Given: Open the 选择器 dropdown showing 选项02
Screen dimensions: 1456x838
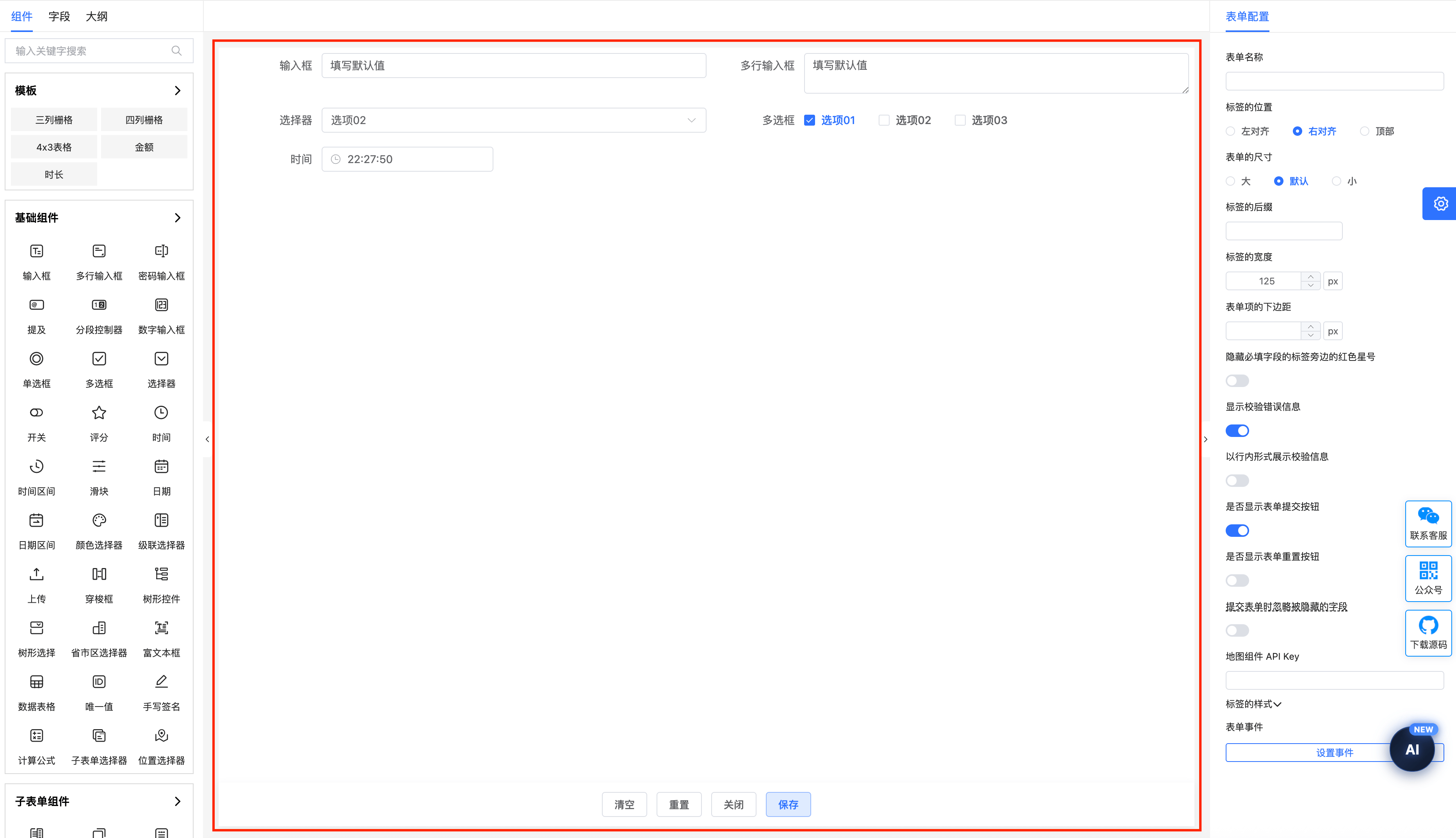Looking at the screenshot, I should (x=514, y=120).
